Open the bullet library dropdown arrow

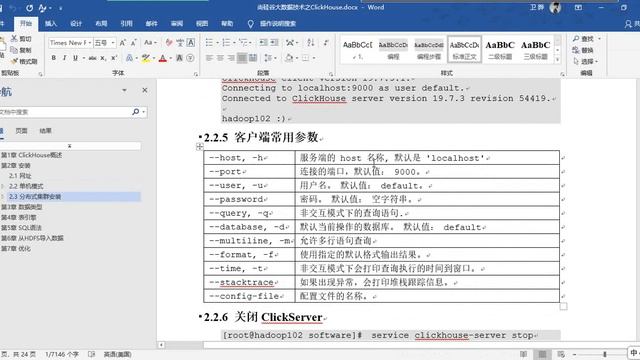click(217, 42)
